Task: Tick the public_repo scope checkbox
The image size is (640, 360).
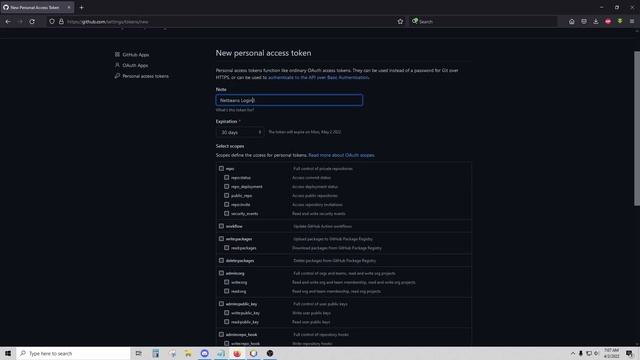Action: click(227, 196)
